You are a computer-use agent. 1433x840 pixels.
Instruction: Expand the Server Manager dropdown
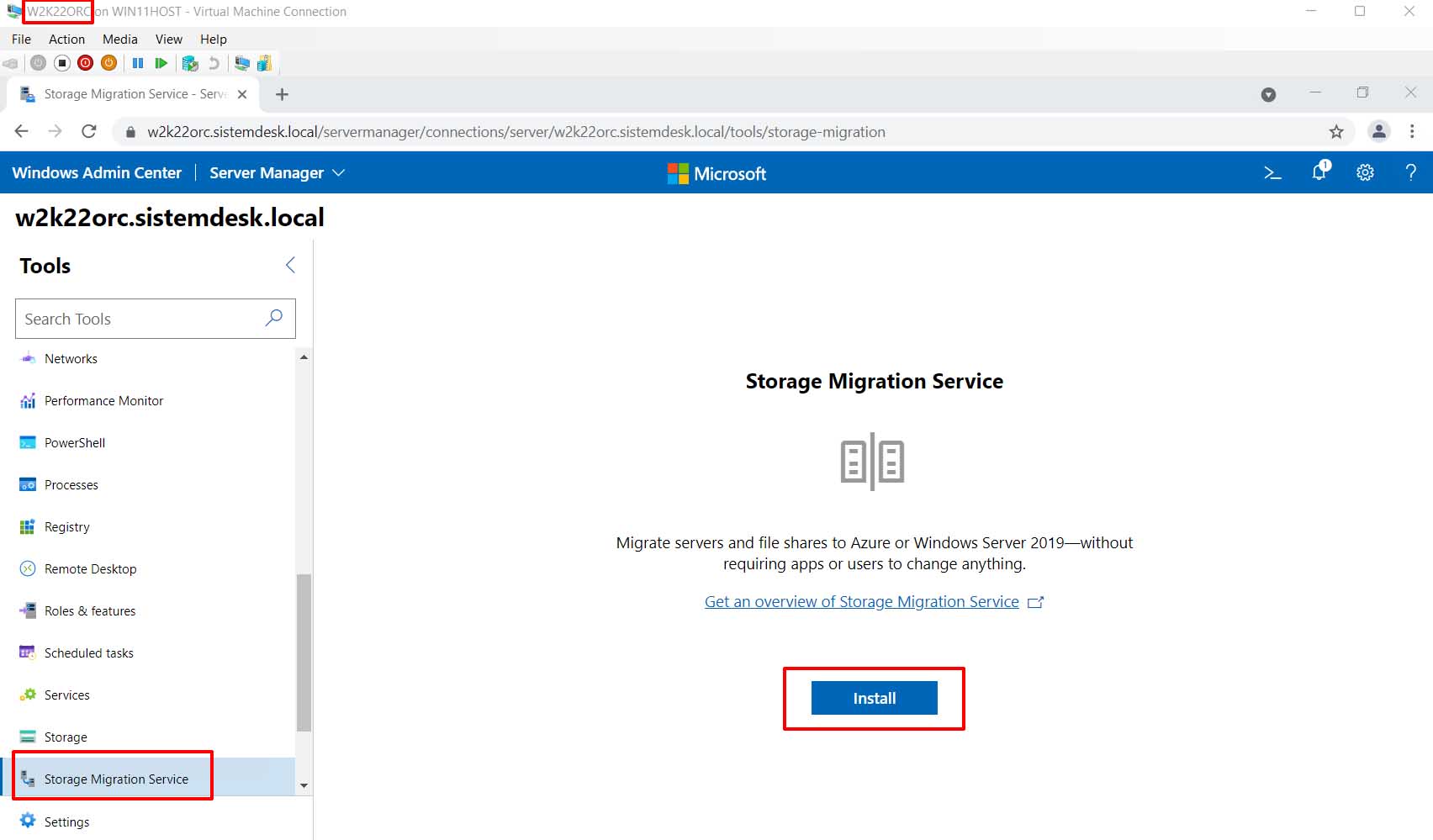coord(278,172)
